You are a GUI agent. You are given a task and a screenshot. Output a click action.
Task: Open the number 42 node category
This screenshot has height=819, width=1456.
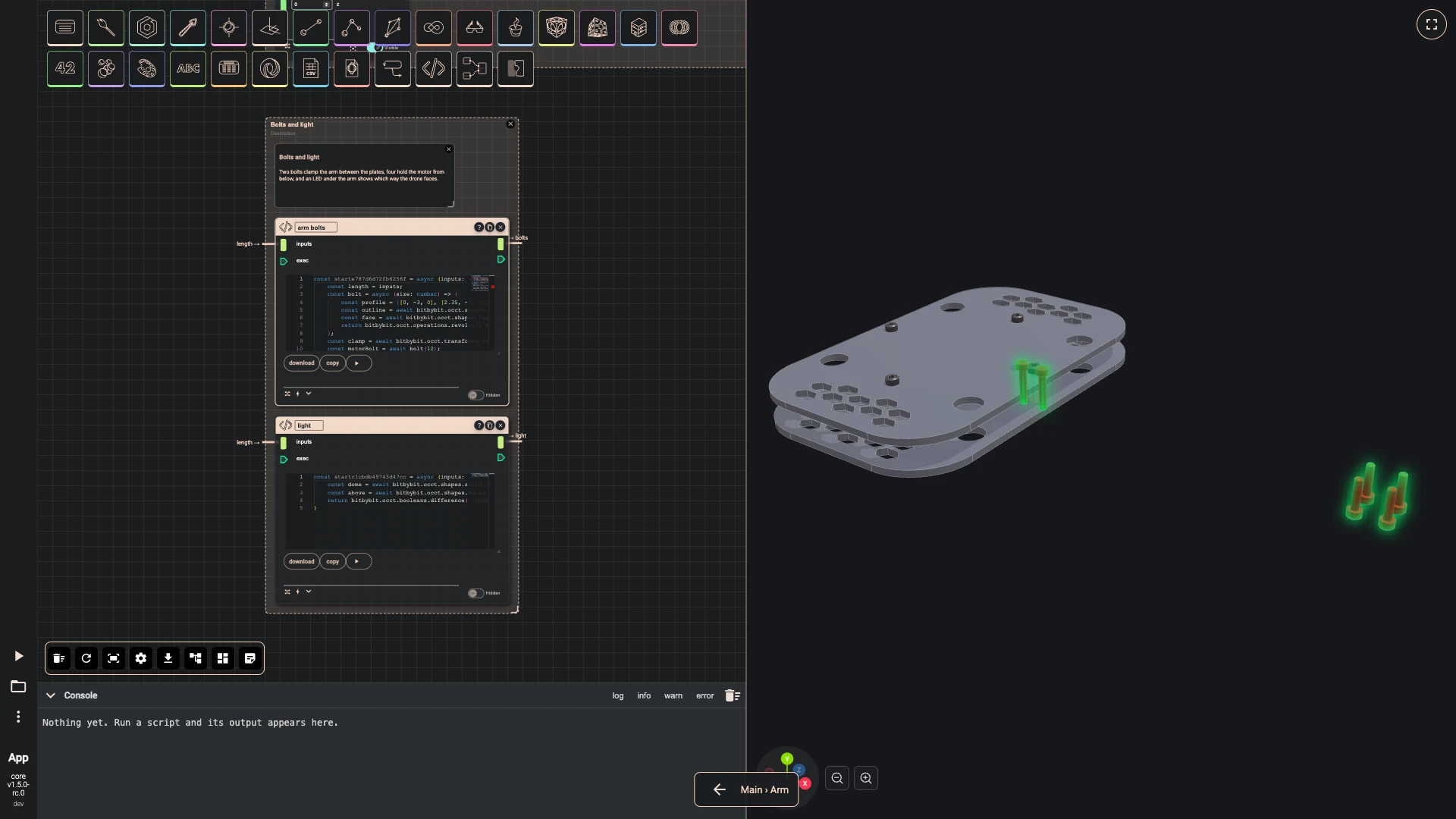(x=65, y=69)
